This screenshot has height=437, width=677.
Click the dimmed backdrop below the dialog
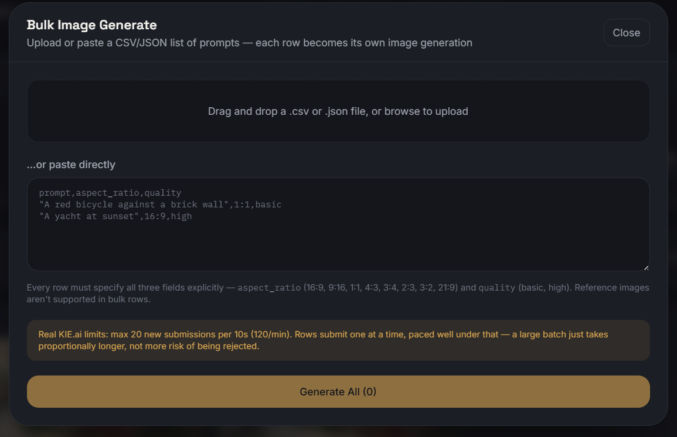point(338,432)
